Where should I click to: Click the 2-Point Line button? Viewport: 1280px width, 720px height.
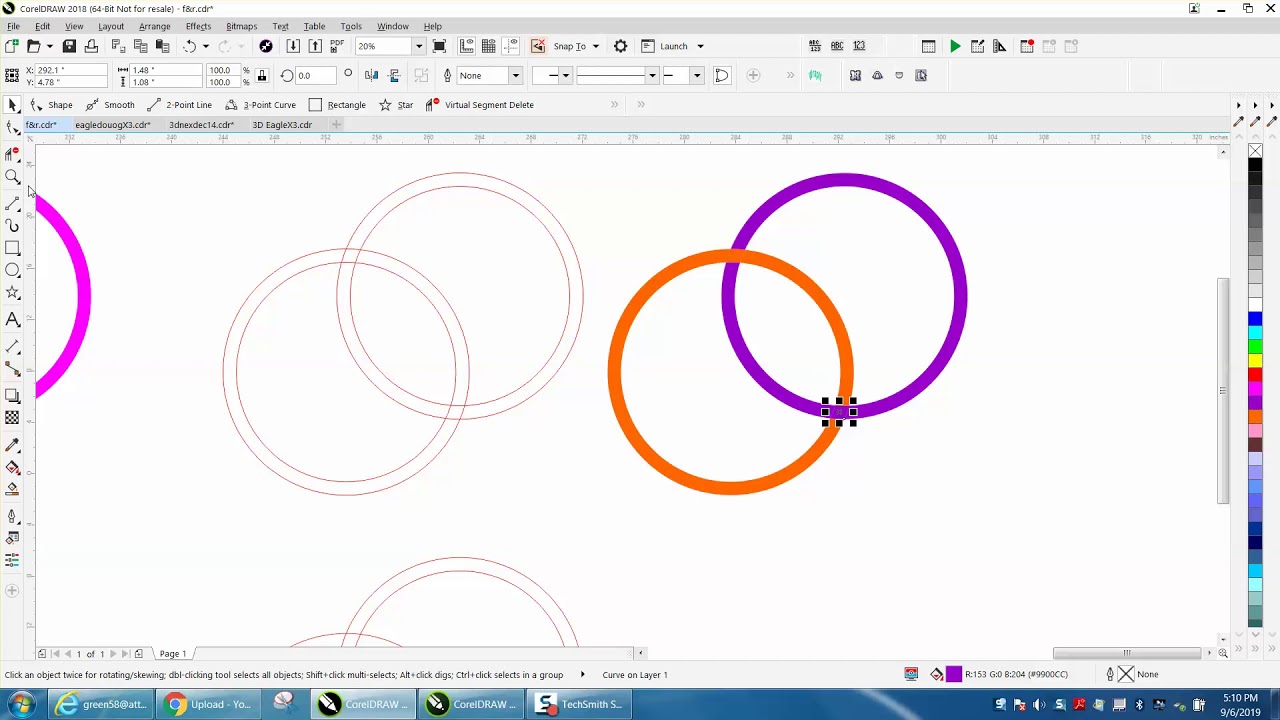click(x=180, y=105)
